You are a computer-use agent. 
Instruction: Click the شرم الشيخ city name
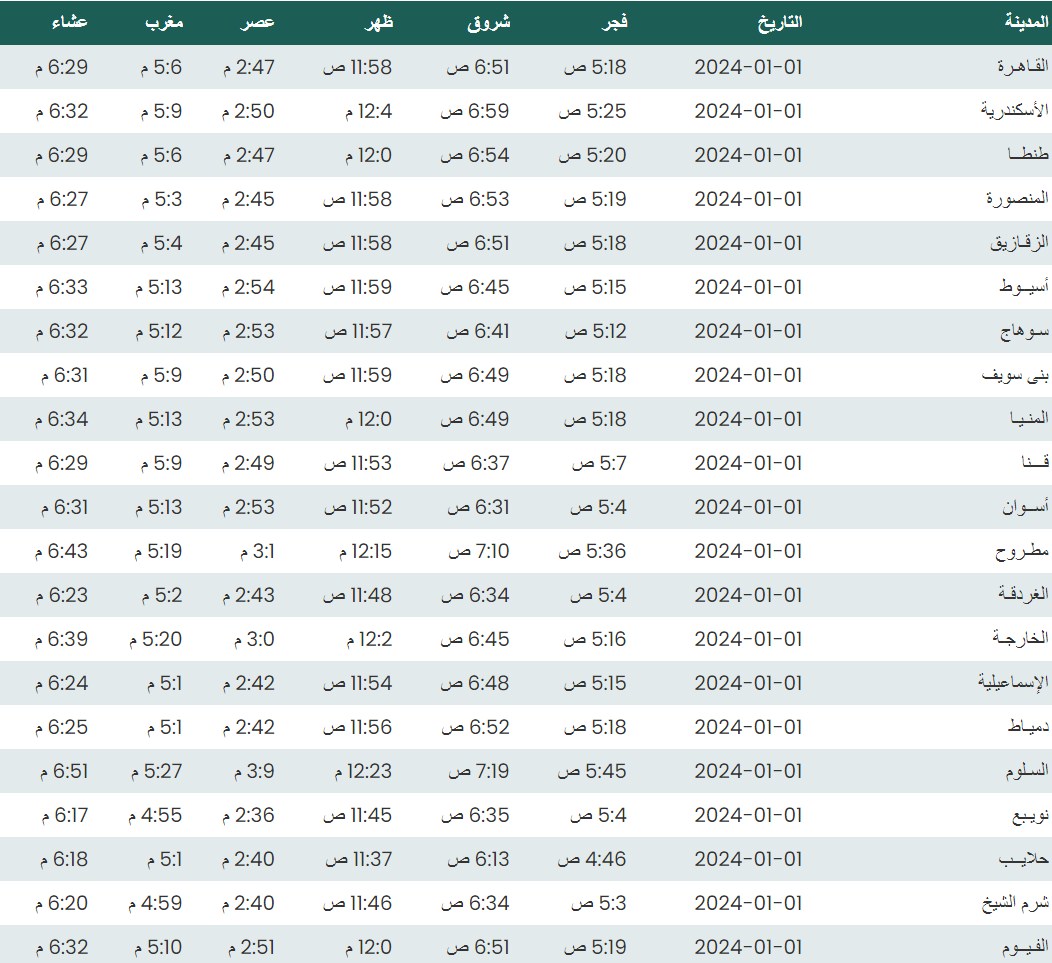click(x=1016, y=903)
